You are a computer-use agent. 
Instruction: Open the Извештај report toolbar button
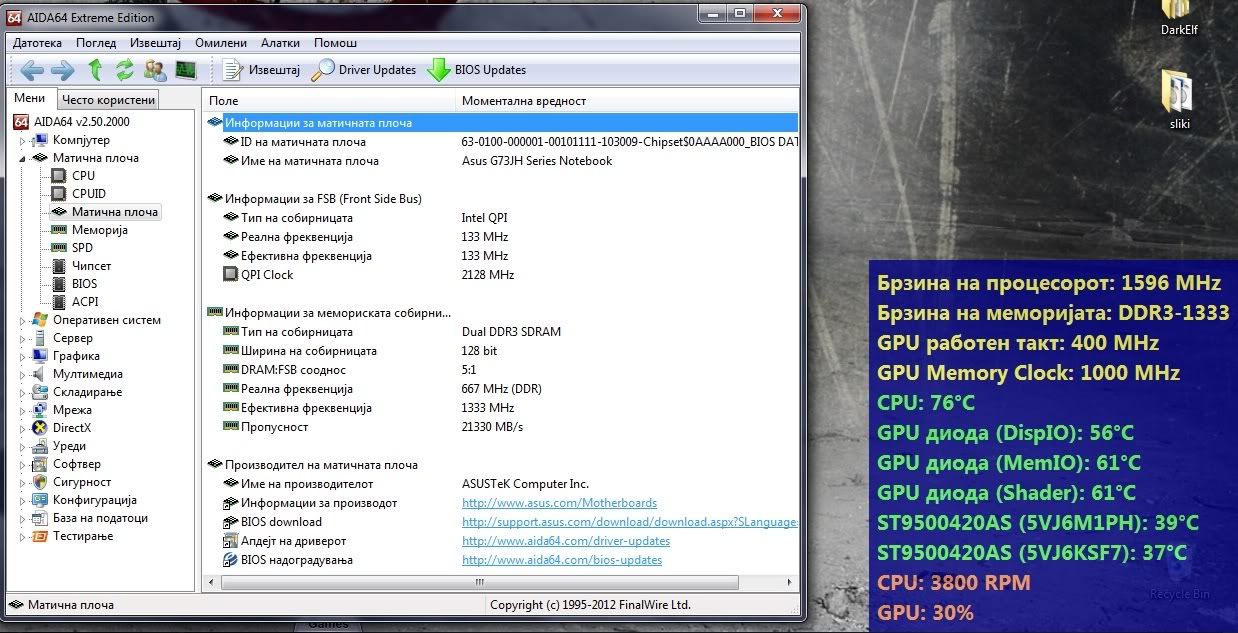pos(261,70)
